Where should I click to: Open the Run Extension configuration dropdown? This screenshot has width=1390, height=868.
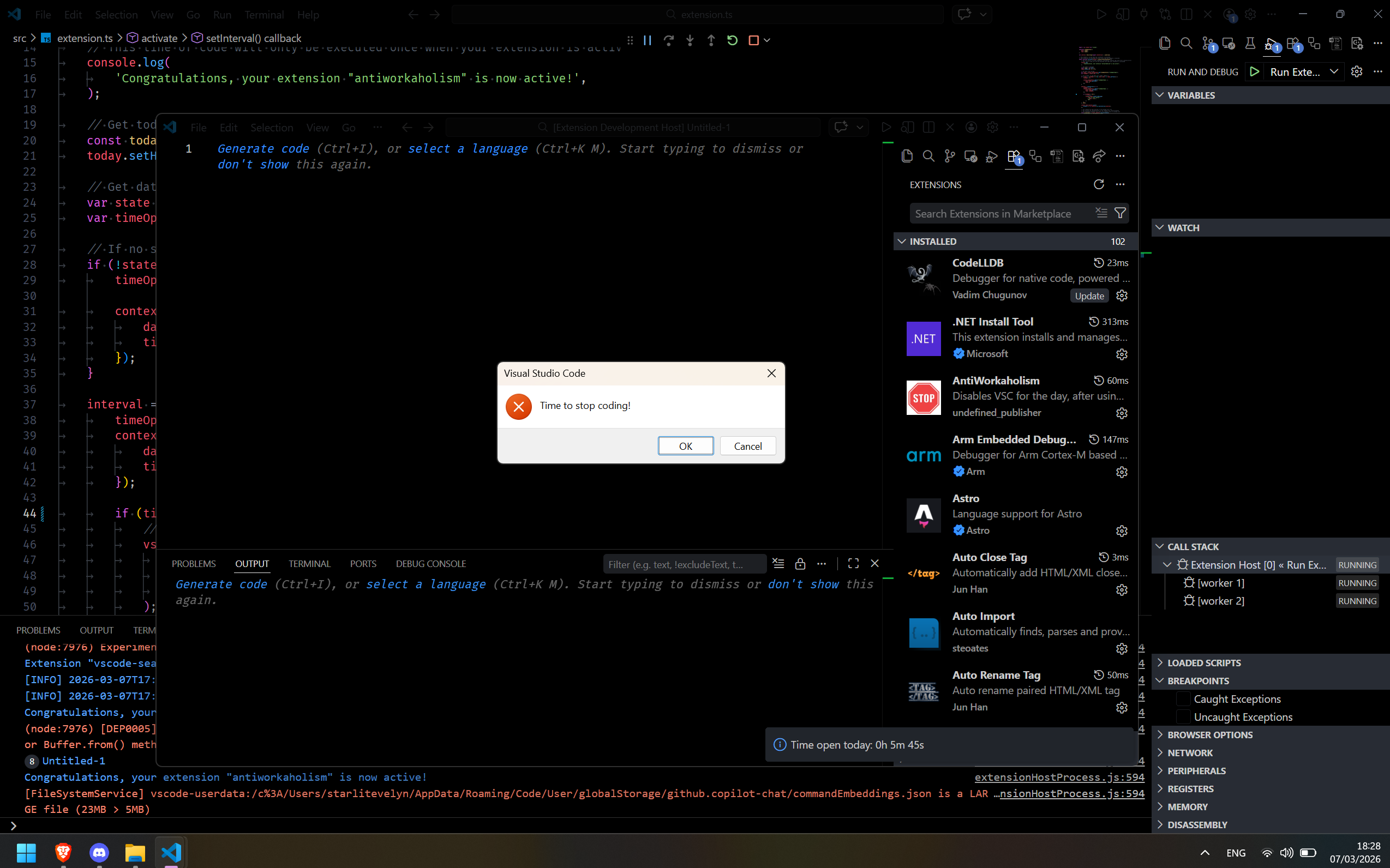[x=1334, y=72]
